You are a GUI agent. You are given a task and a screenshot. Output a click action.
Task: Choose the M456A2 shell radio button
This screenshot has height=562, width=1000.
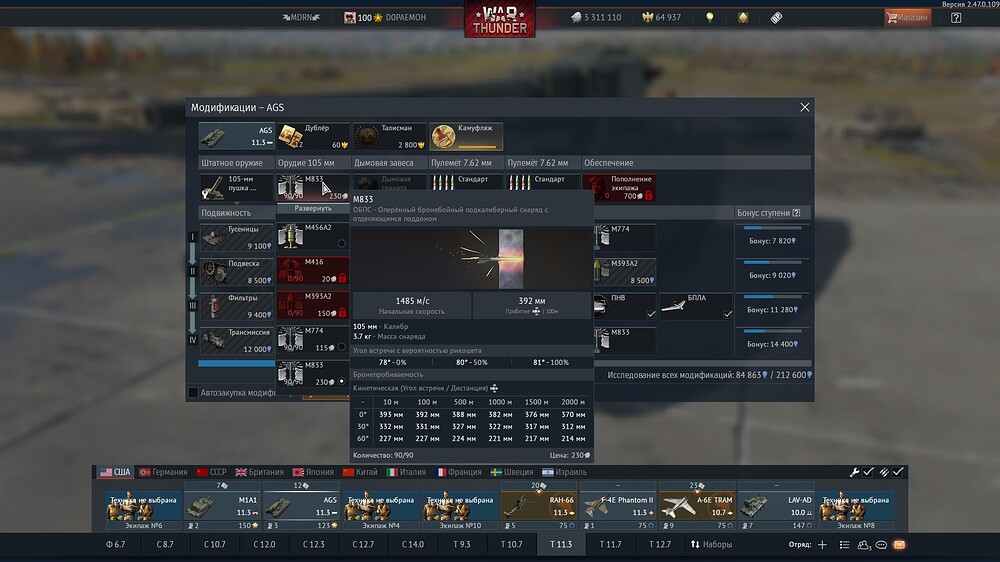click(x=342, y=243)
